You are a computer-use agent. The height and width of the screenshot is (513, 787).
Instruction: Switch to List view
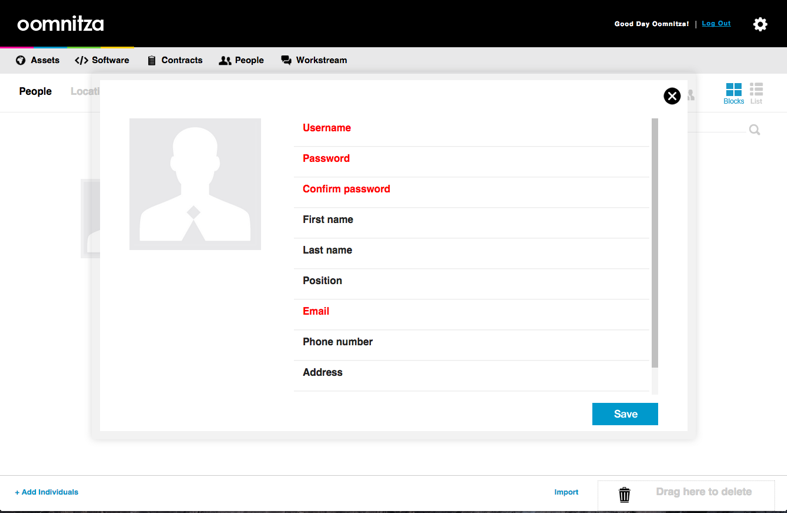[756, 94]
